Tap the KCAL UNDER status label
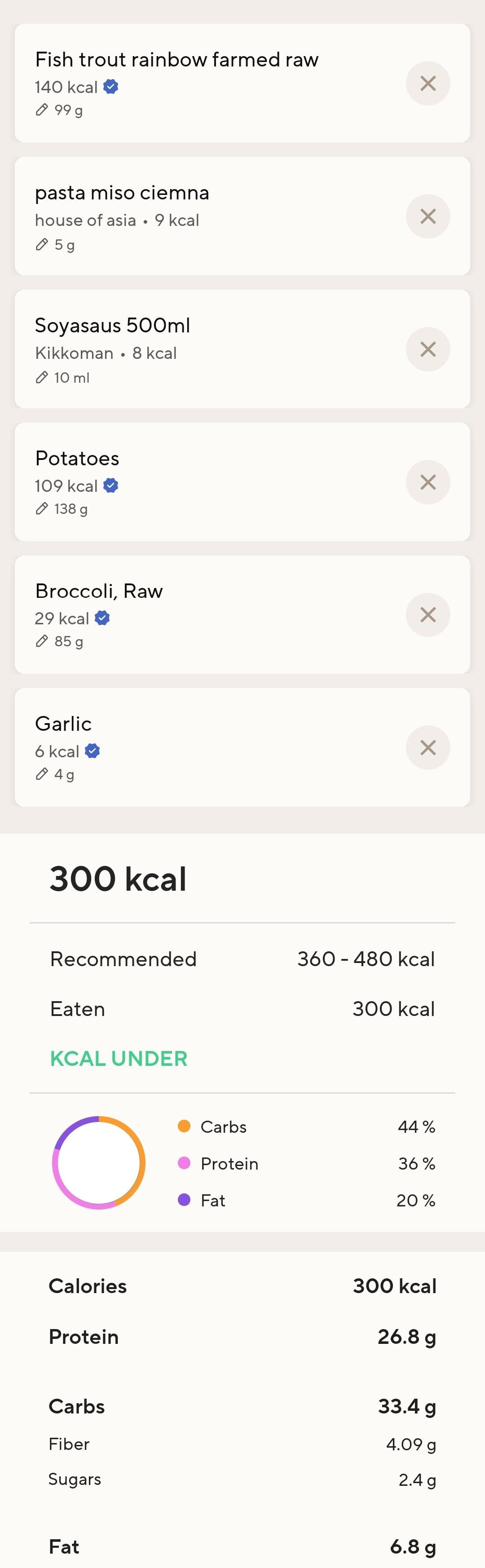 [119, 1059]
